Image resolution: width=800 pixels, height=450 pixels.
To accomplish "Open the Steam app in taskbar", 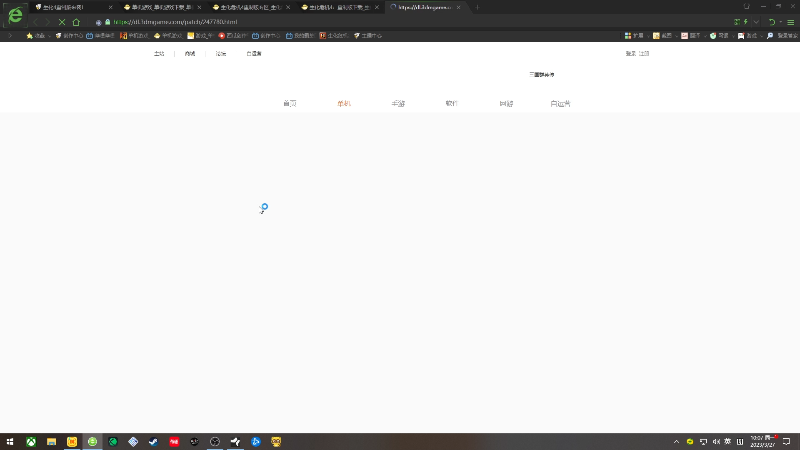I will click(x=154, y=442).
